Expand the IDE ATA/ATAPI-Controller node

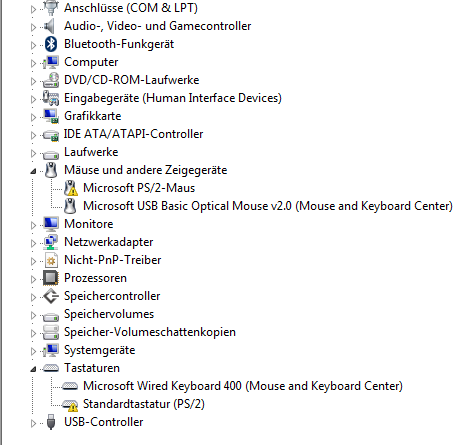pyautogui.click(x=33, y=135)
